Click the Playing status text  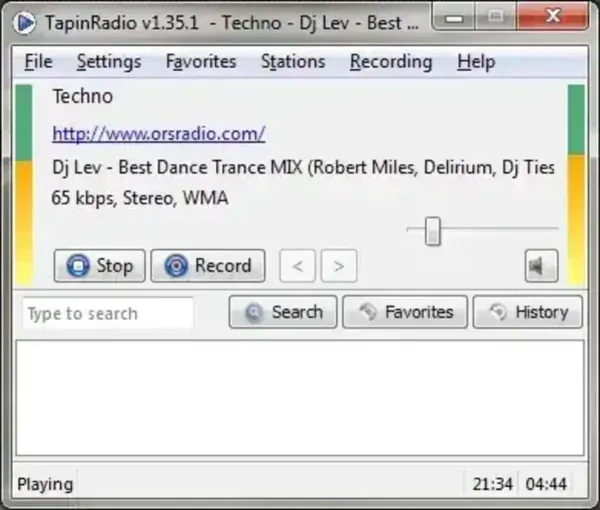pos(45,484)
